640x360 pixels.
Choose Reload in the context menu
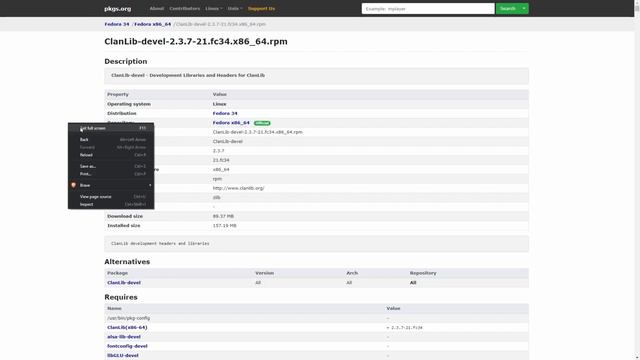(x=111, y=155)
